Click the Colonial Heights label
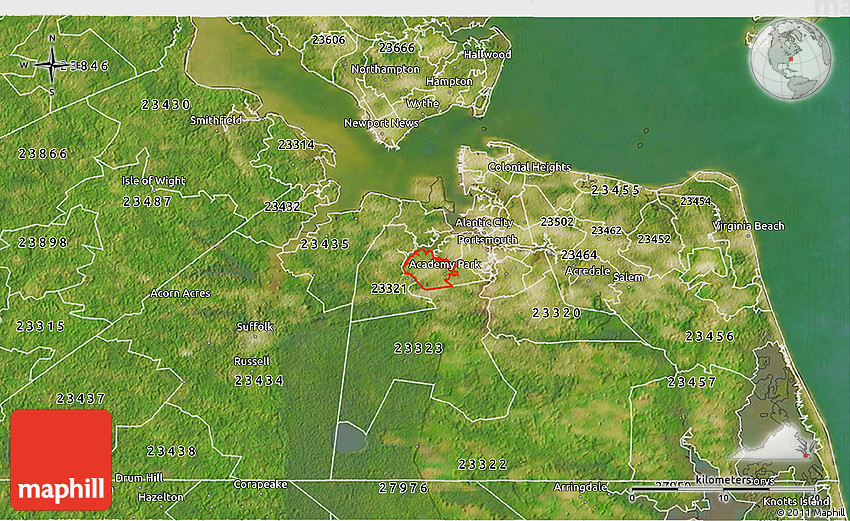The height and width of the screenshot is (521, 850). (x=529, y=168)
